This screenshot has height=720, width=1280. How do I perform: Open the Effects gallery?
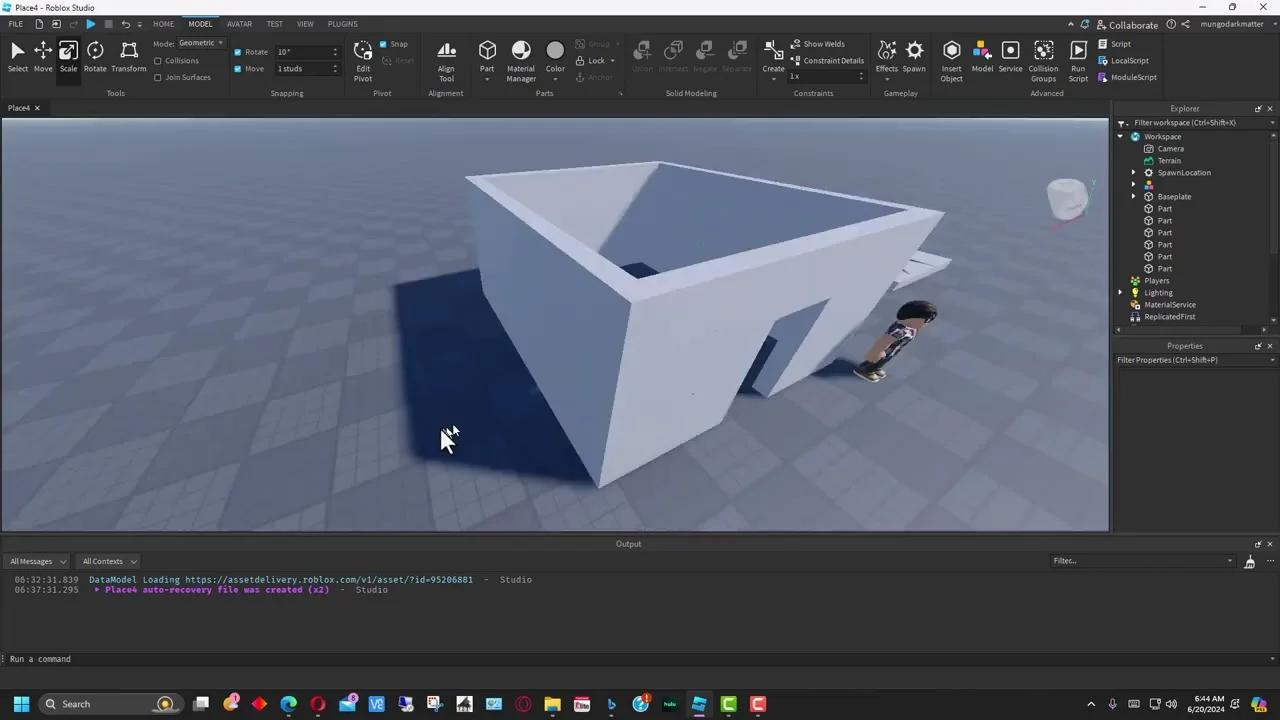pyautogui.click(x=887, y=57)
